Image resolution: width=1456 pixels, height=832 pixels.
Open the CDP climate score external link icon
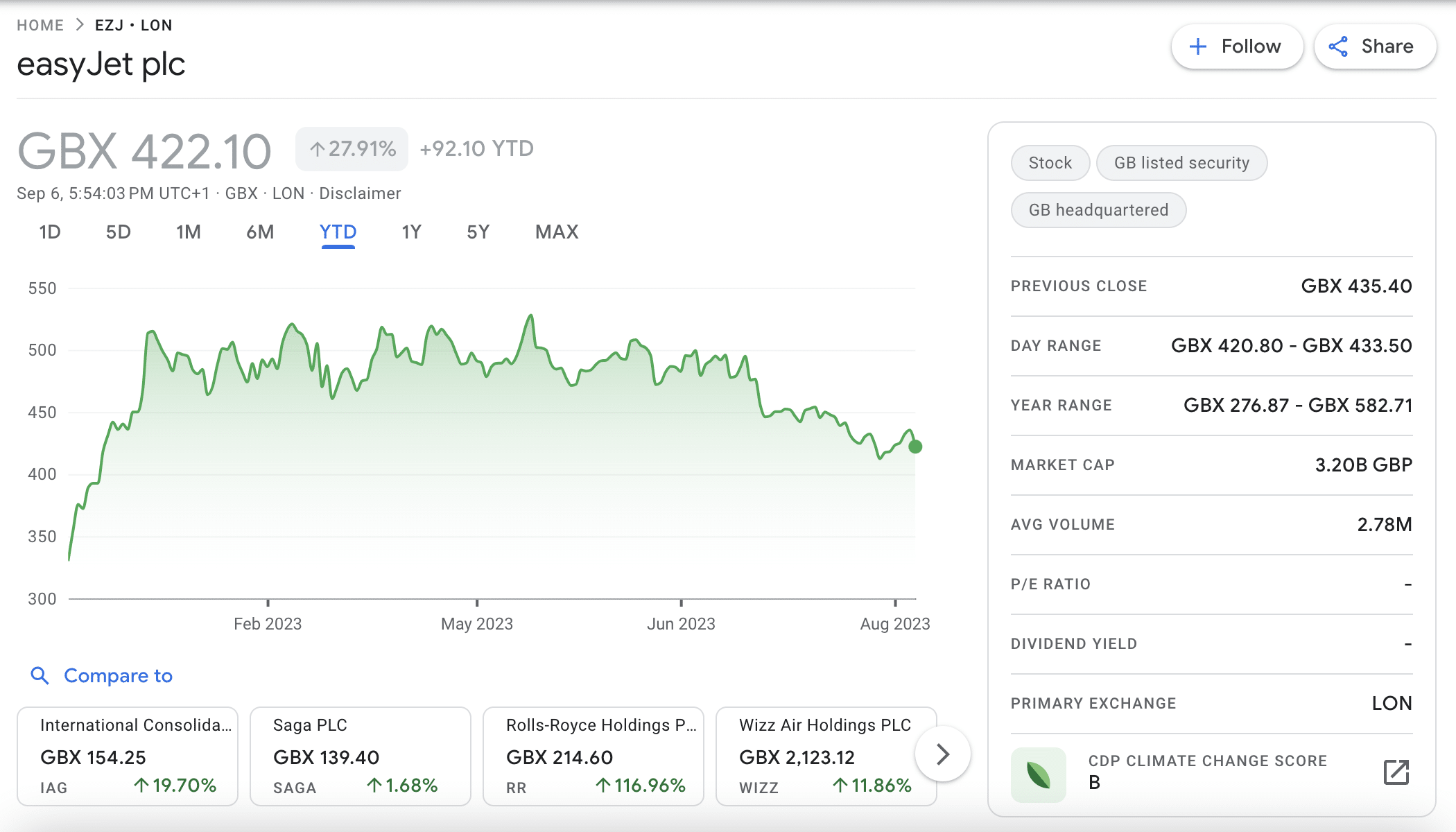pyautogui.click(x=1396, y=772)
